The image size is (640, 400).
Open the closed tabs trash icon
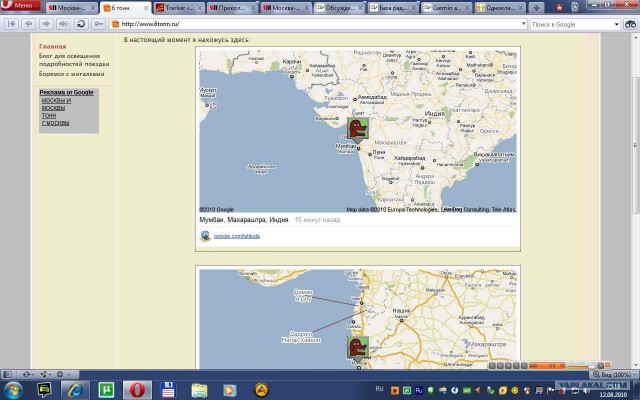coord(575,7)
